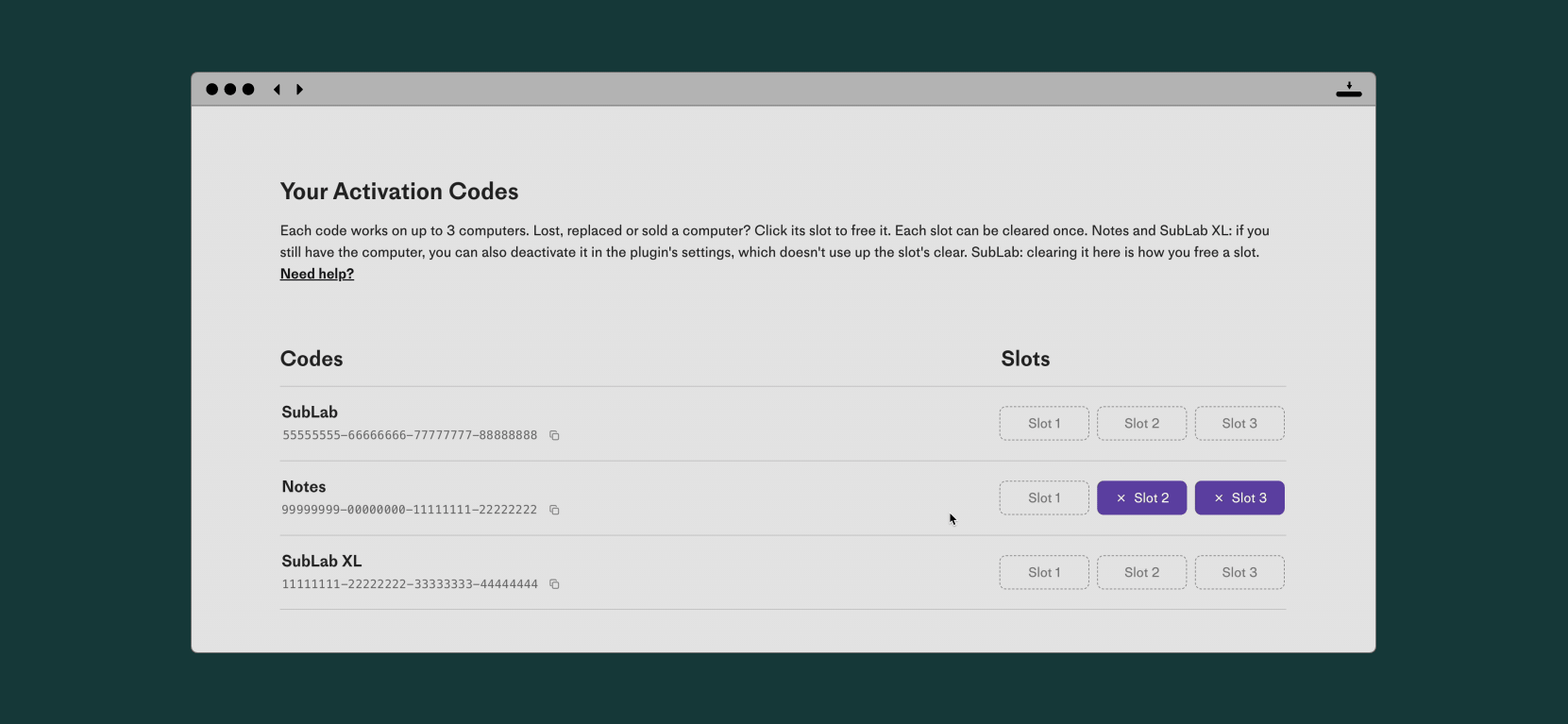Click Slot 3 in the SubLab XL row
1568x724 pixels.
point(1239,573)
